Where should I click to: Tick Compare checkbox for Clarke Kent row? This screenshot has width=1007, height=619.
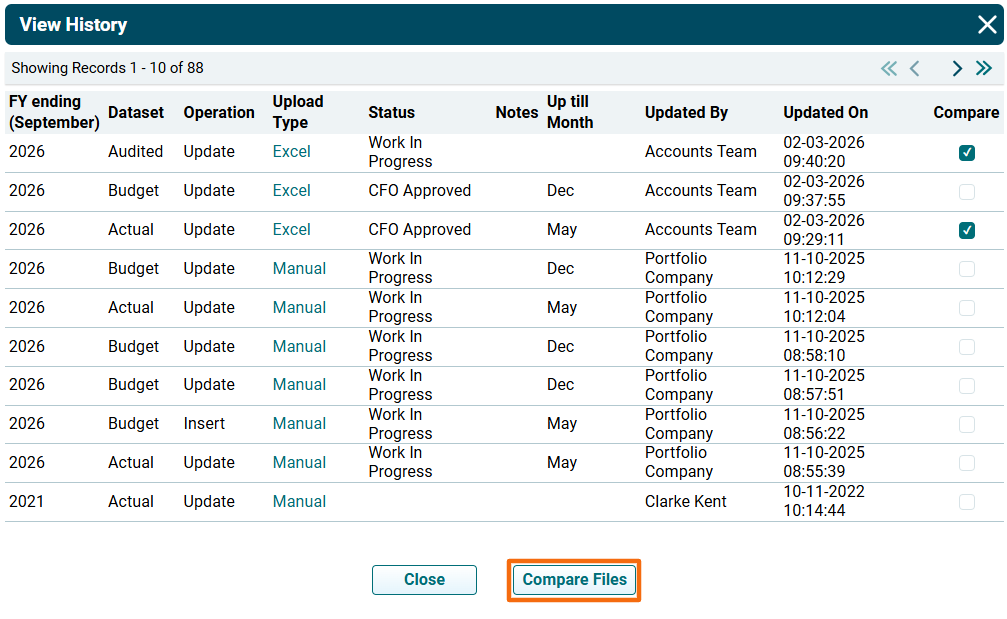coord(966,502)
